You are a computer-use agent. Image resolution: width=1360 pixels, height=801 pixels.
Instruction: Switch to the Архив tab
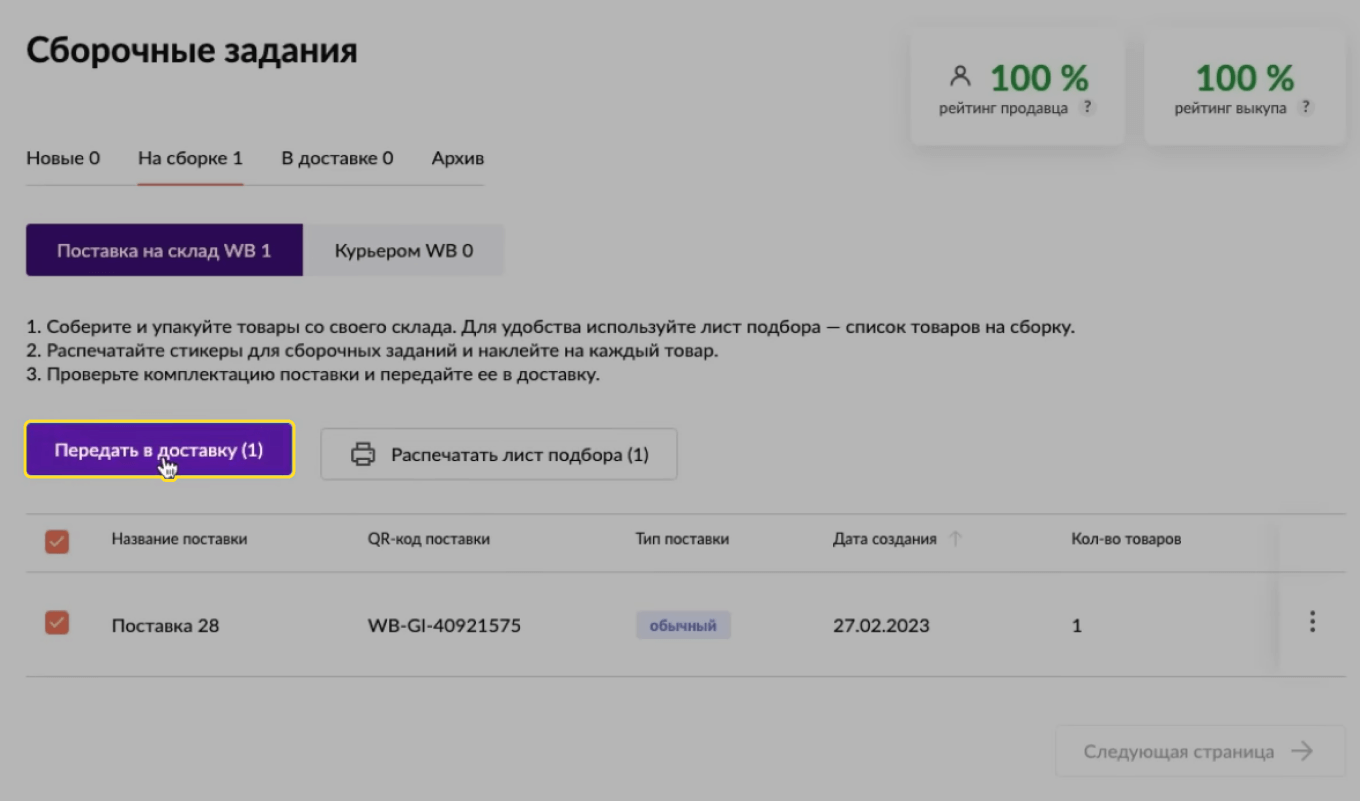(x=456, y=158)
